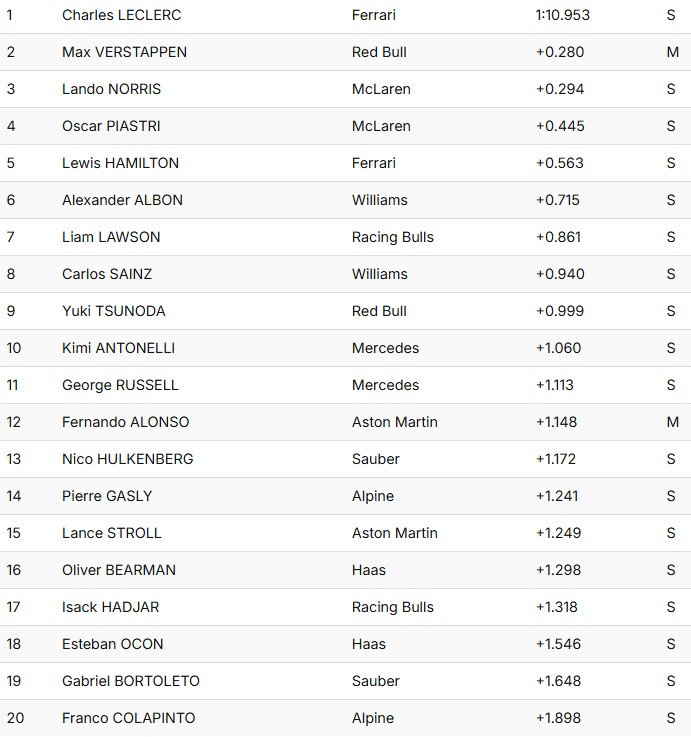Click Pierre GASLY's Alpine team
This screenshot has width=691, height=737.
373,496
